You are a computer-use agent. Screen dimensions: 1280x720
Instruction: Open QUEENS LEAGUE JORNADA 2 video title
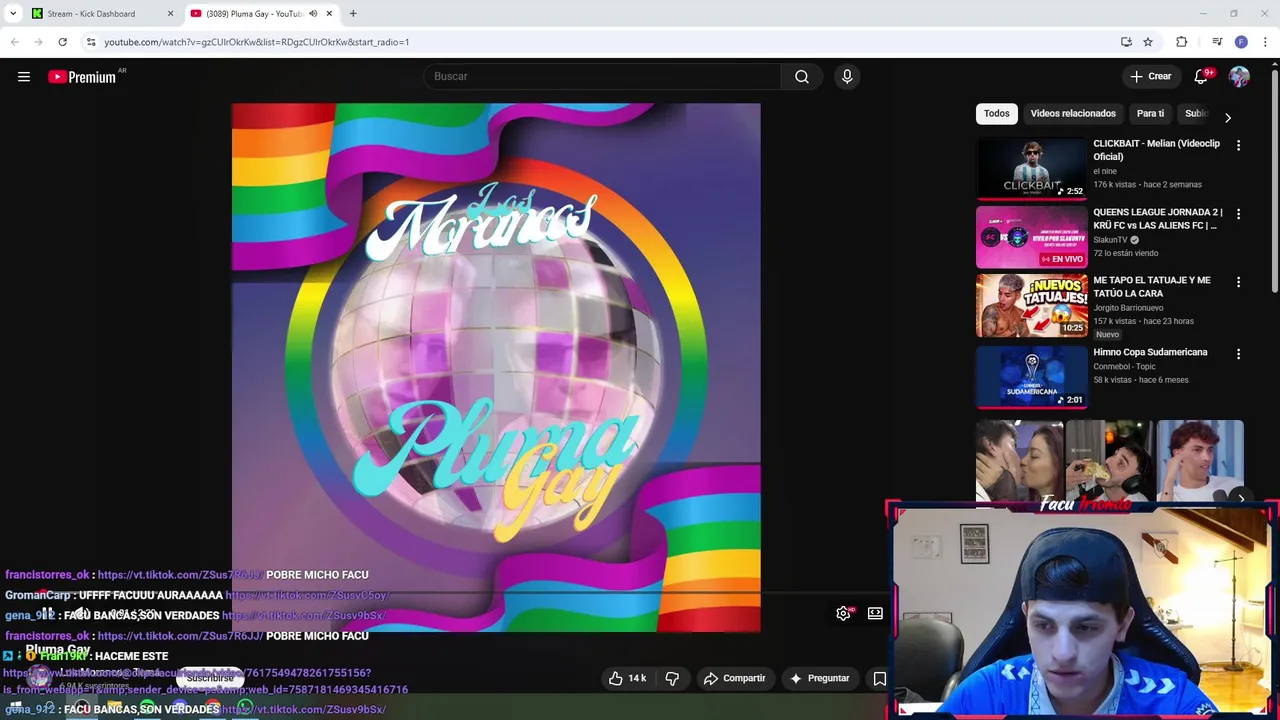coord(1158,219)
